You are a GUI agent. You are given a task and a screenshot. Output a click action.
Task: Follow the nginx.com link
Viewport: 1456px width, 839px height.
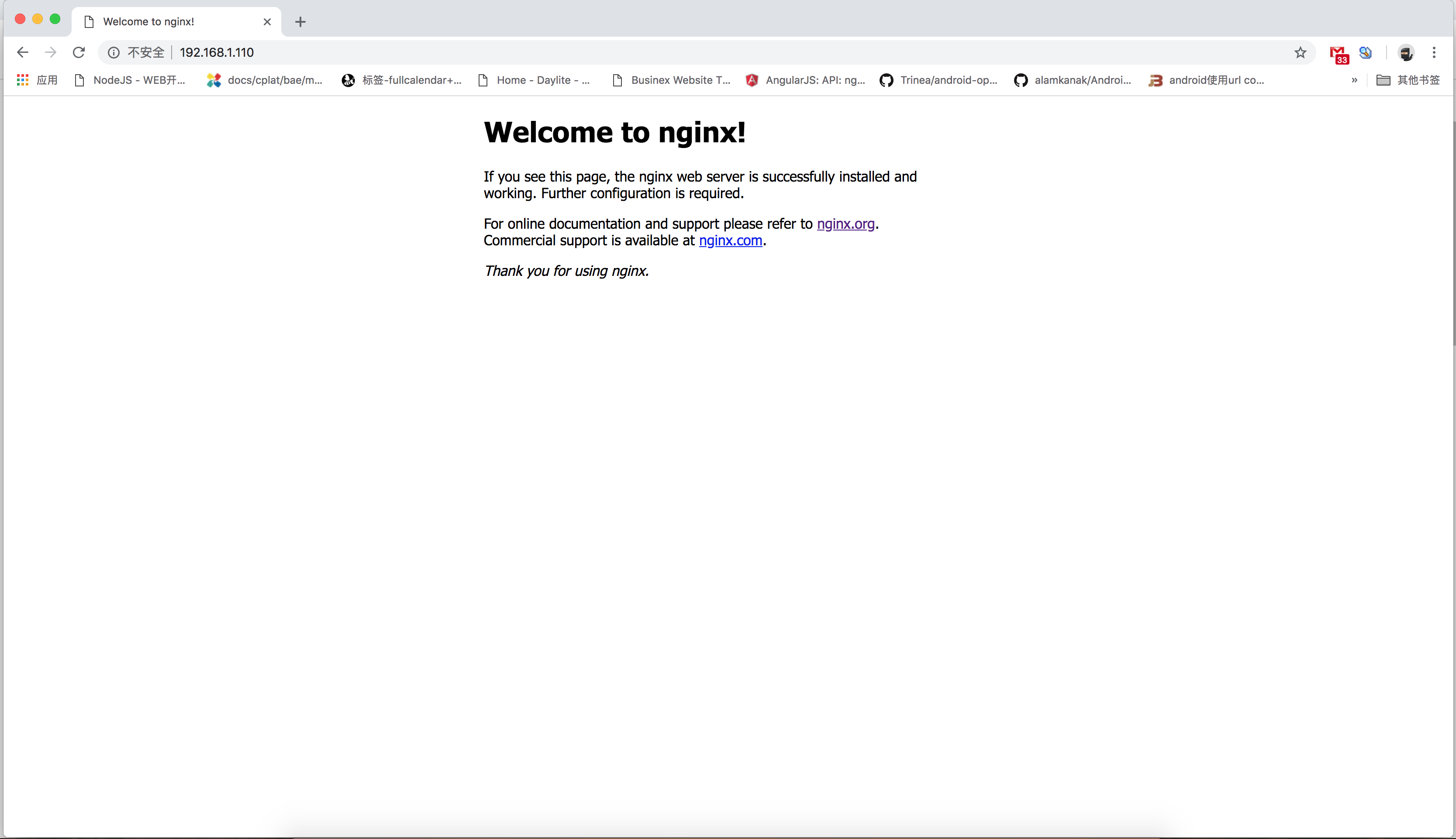pos(730,240)
